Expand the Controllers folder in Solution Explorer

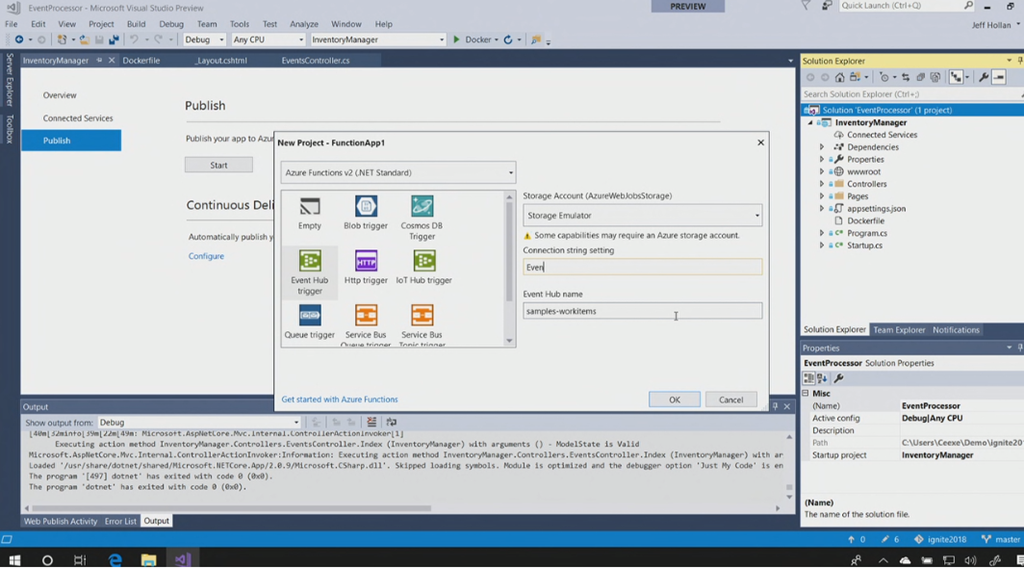point(822,184)
